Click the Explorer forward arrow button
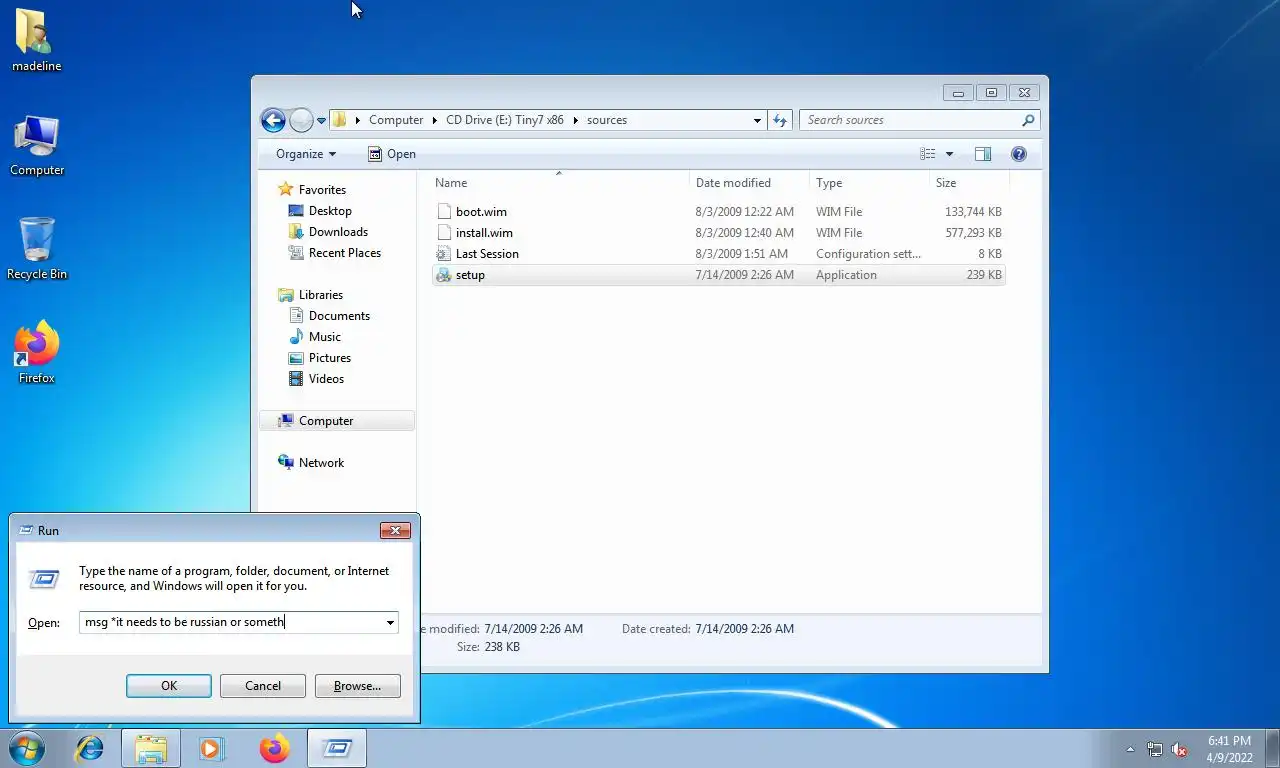The width and height of the screenshot is (1280, 768). click(x=301, y=120)
